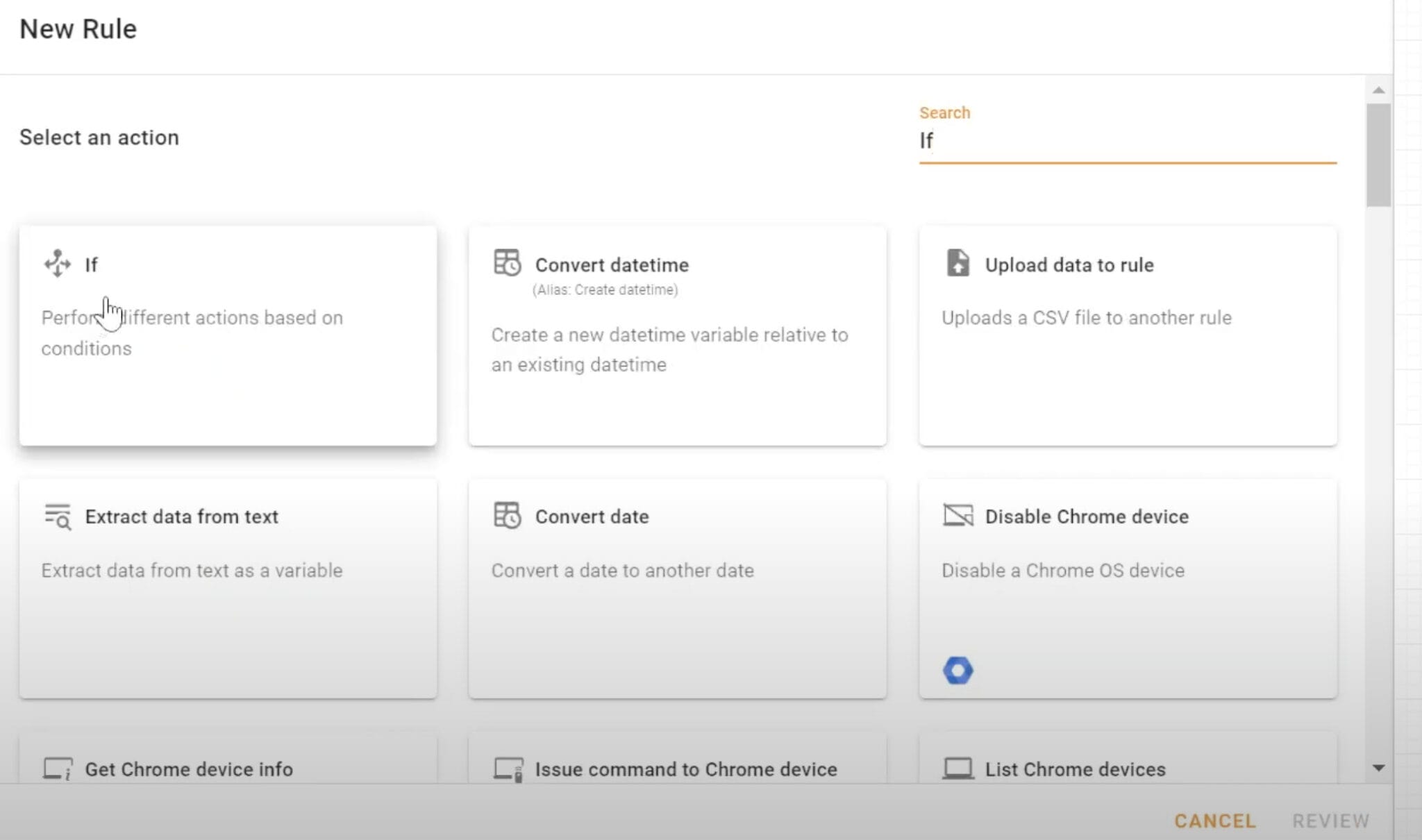The height and width of the screenshot is (840, 1422).
Task: Click the If branching arrows icon
Action: (x=57, y=264)
